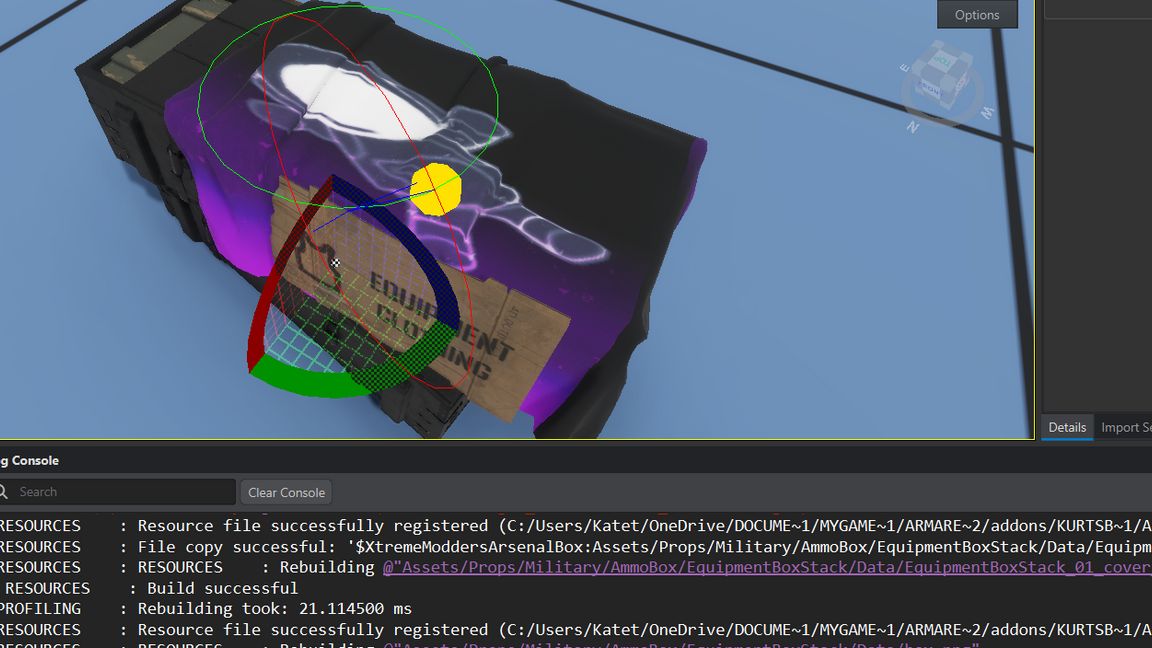
Task: Select the 'File copy successful' log line
Action: point(500,546)
